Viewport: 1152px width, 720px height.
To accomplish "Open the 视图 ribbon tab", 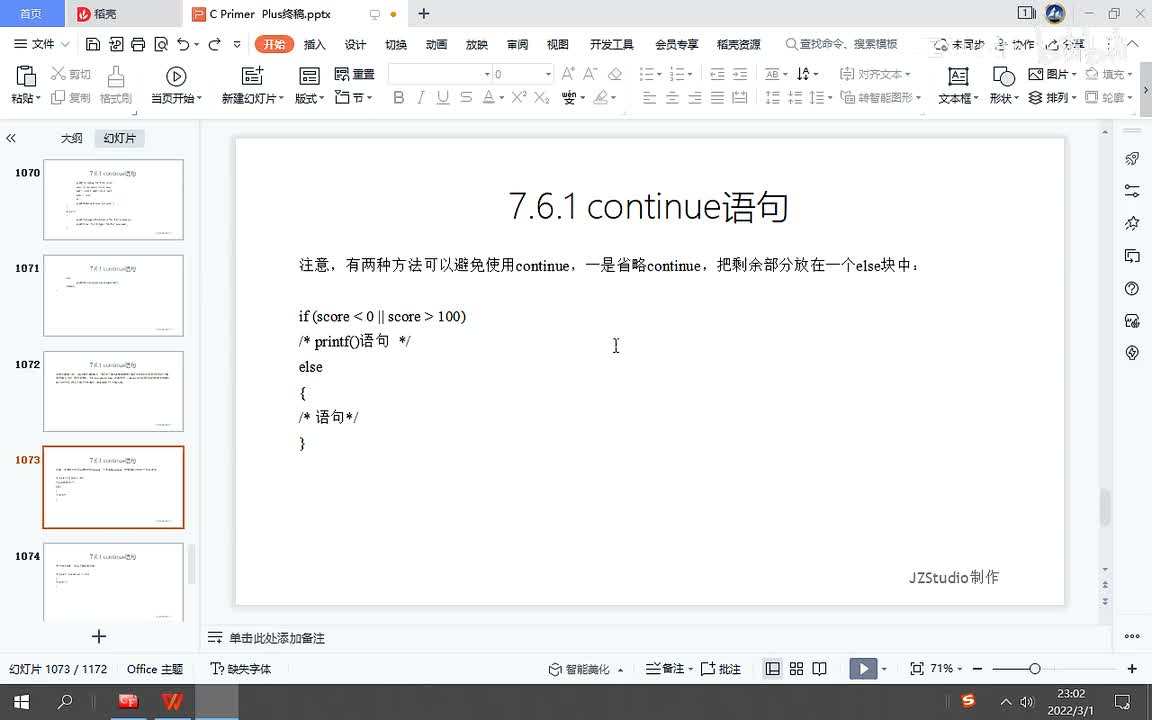I will 558,44.
